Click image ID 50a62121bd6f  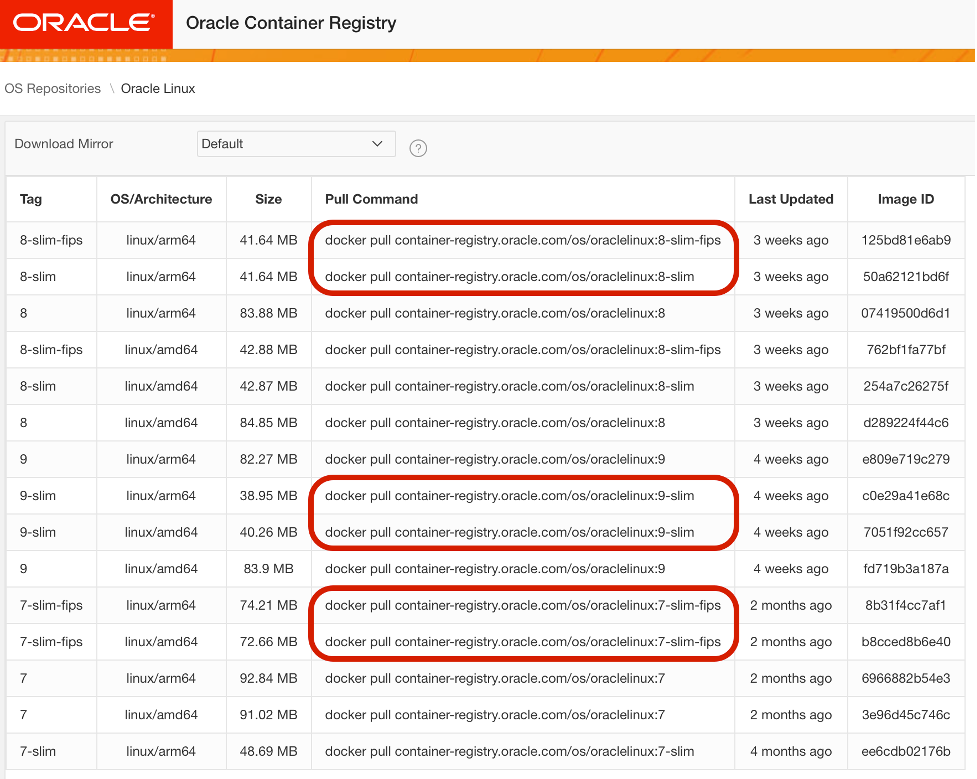click(906, 277)
